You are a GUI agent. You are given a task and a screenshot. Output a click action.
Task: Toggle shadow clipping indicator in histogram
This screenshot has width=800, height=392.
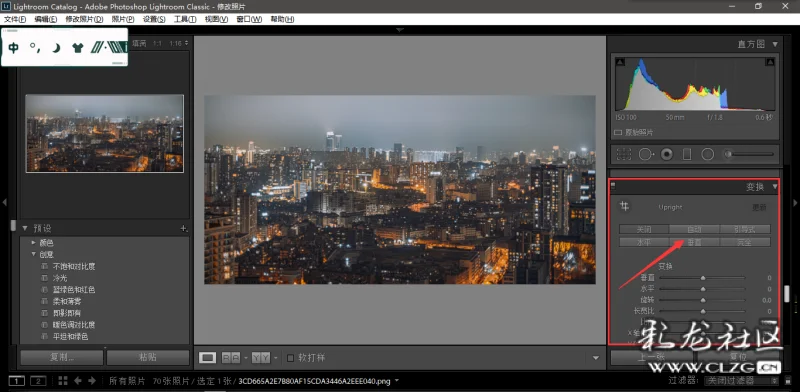pyautogui.click(x=620, y=62)
